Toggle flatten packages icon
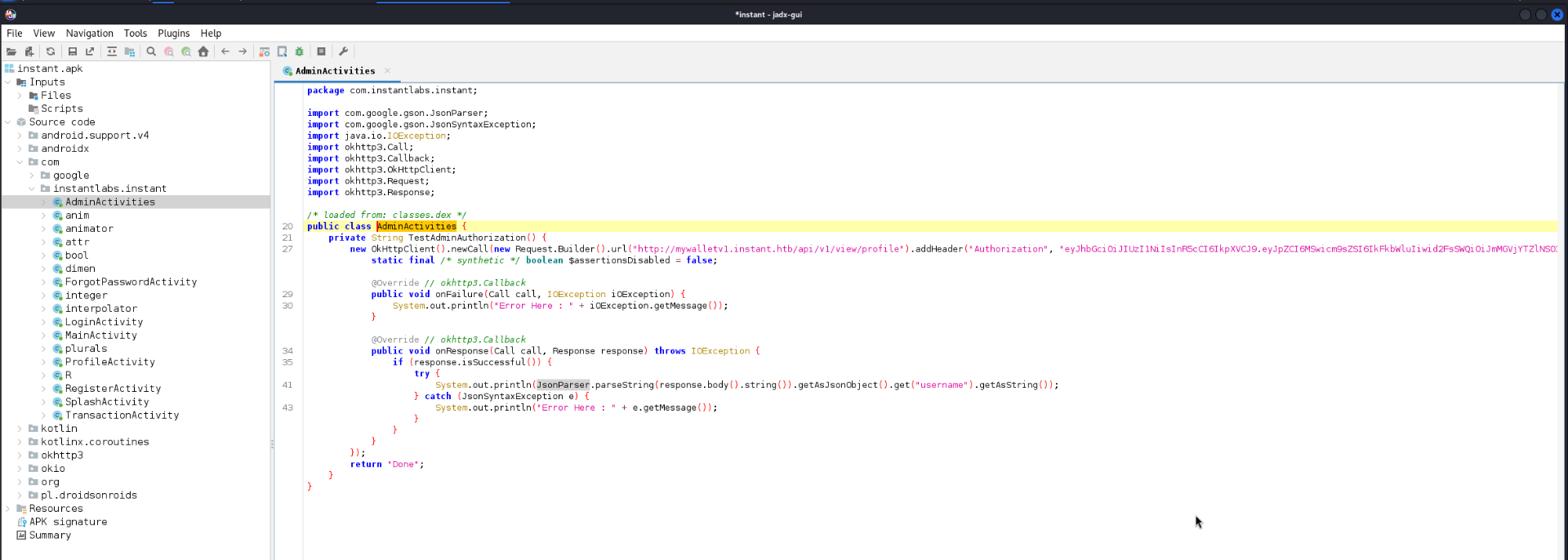Viewport: 1568px width, 560px height. 130,51
